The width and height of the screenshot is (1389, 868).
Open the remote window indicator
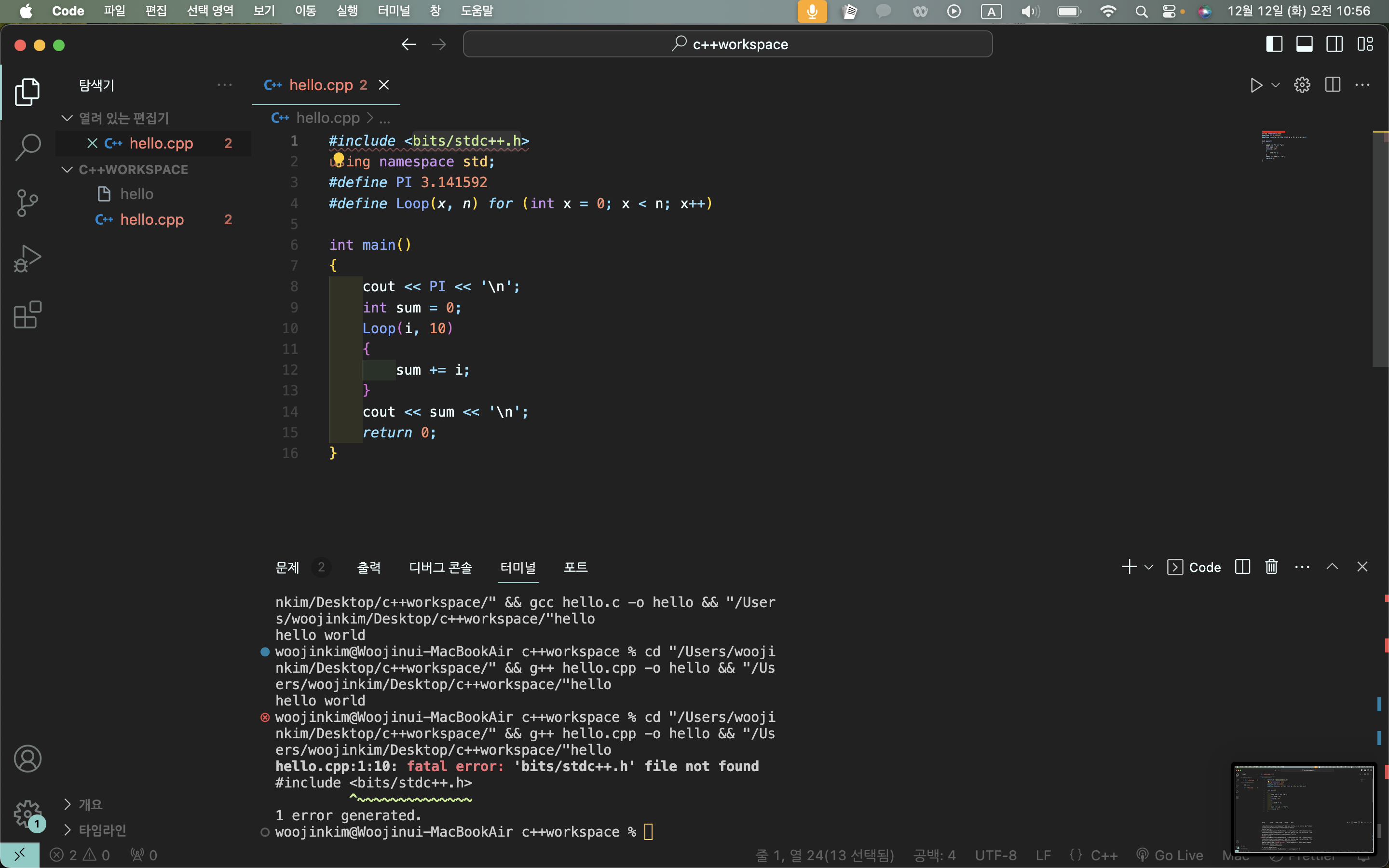tap(19, 855)
